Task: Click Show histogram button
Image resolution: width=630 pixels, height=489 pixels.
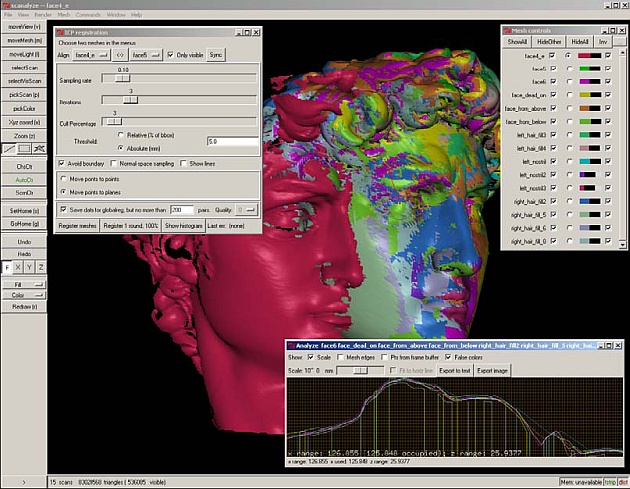Action: pos(183,226)
